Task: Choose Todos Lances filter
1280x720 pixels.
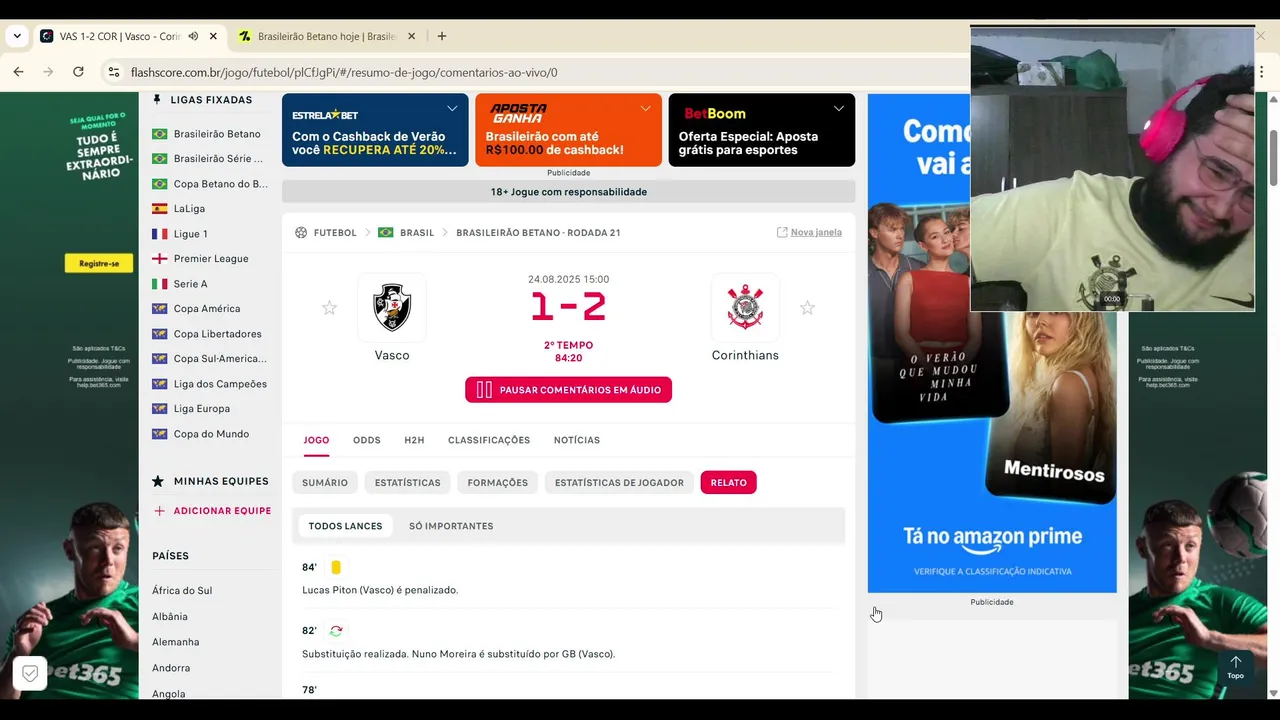Action: (x=345, y=526)
